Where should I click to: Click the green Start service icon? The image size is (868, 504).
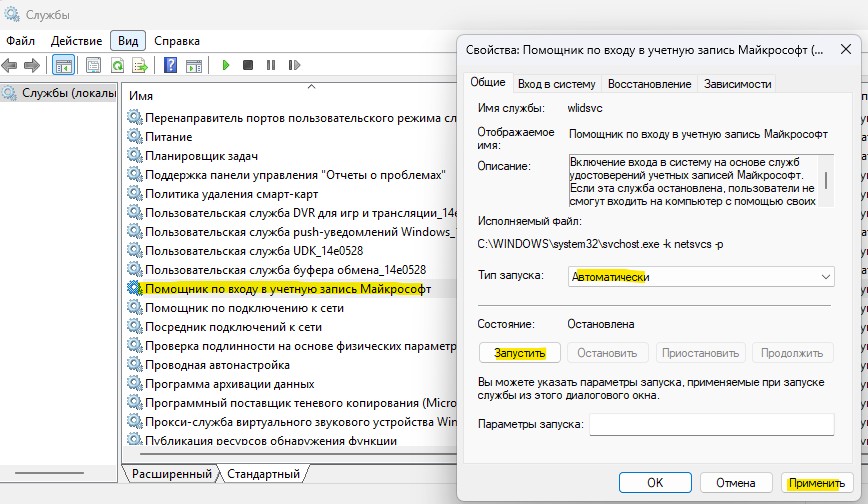coord(225,65)
